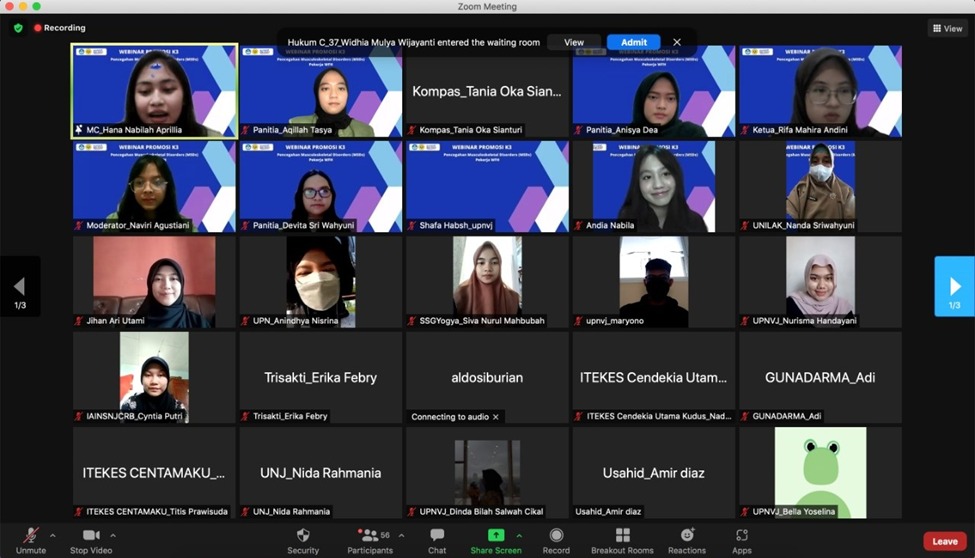Open the Reactions menu
The height and width of the screenshot is (558, 975).
click(x=686, y=536)
